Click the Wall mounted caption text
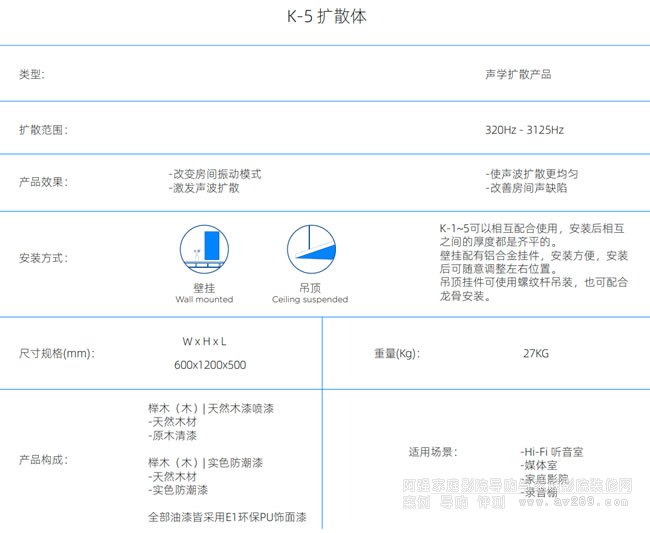Image resolution: width=650 pixels, height=533 pixels. [x=204, y=299]
